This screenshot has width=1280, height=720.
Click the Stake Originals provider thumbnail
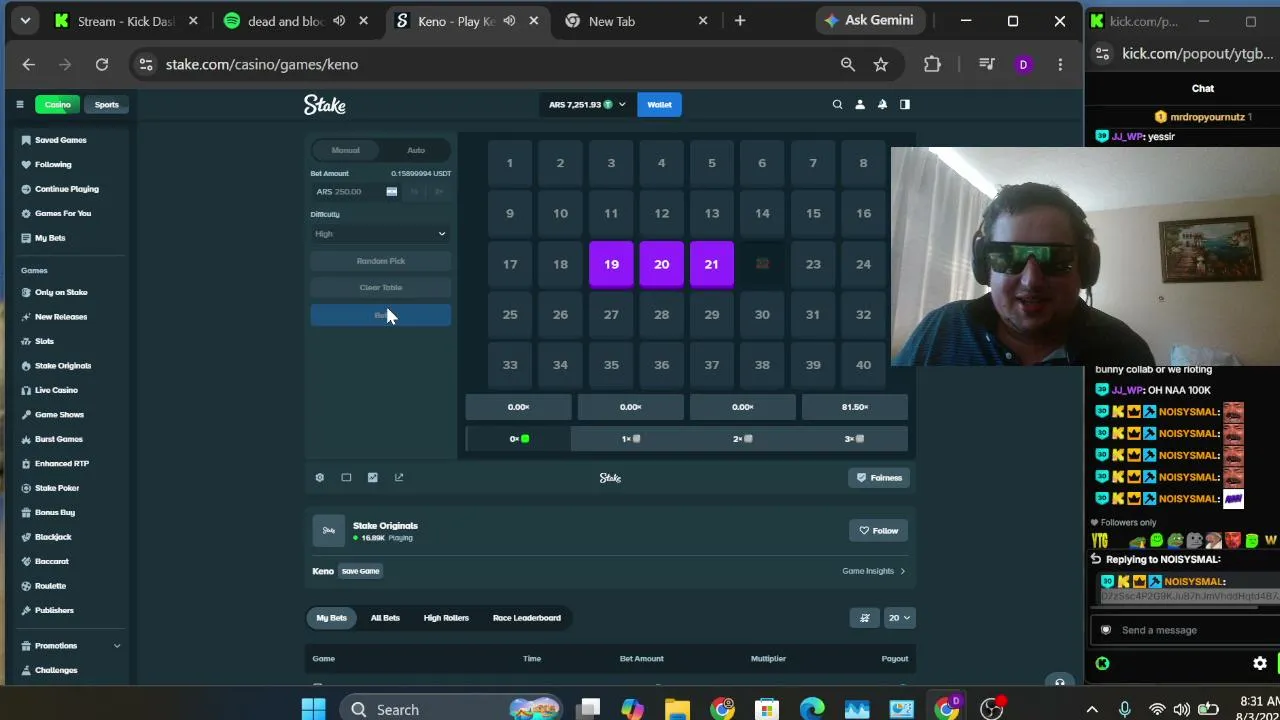click(x=329, y=531)
